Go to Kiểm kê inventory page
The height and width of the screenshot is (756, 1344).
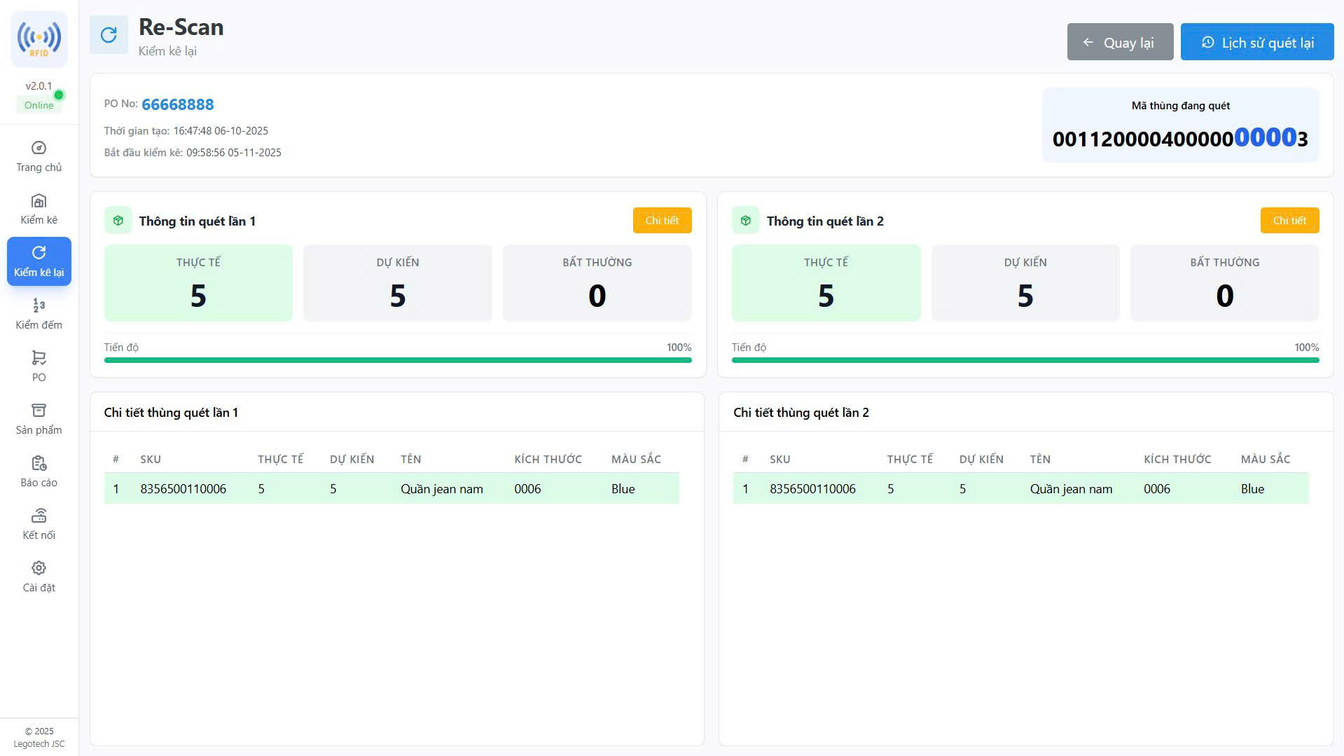39,209
